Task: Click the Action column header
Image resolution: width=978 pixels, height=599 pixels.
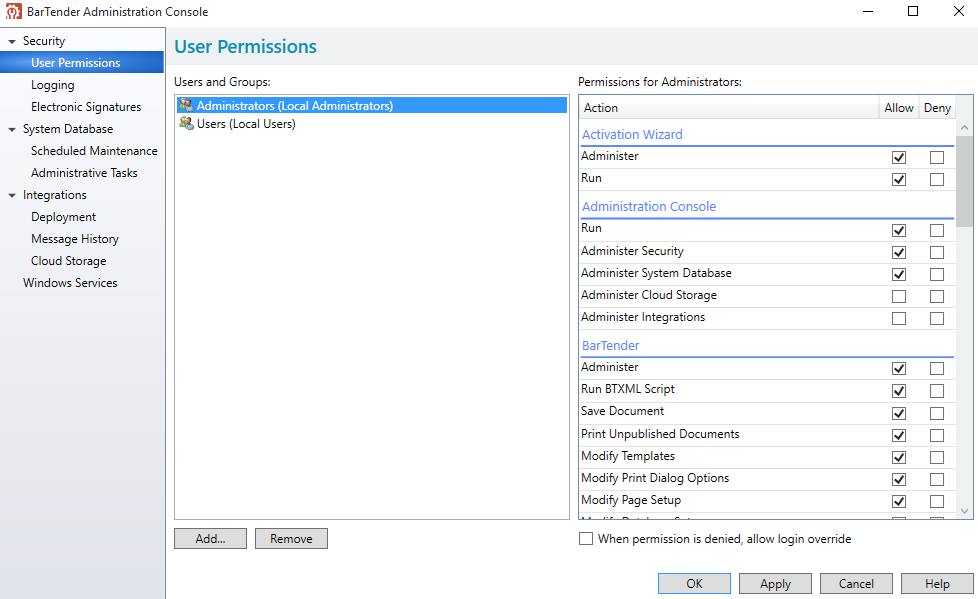Action: pos(729,107)
